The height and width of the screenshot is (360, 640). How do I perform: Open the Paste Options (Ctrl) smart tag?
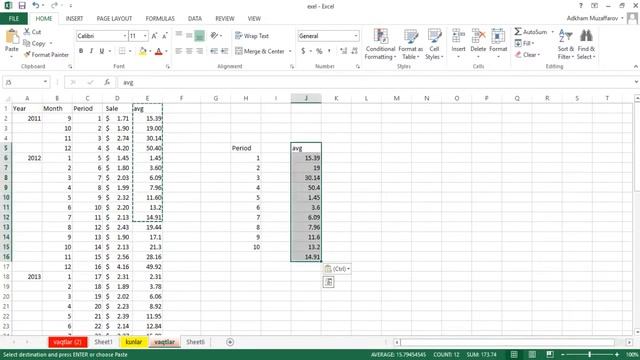point(337,269)
